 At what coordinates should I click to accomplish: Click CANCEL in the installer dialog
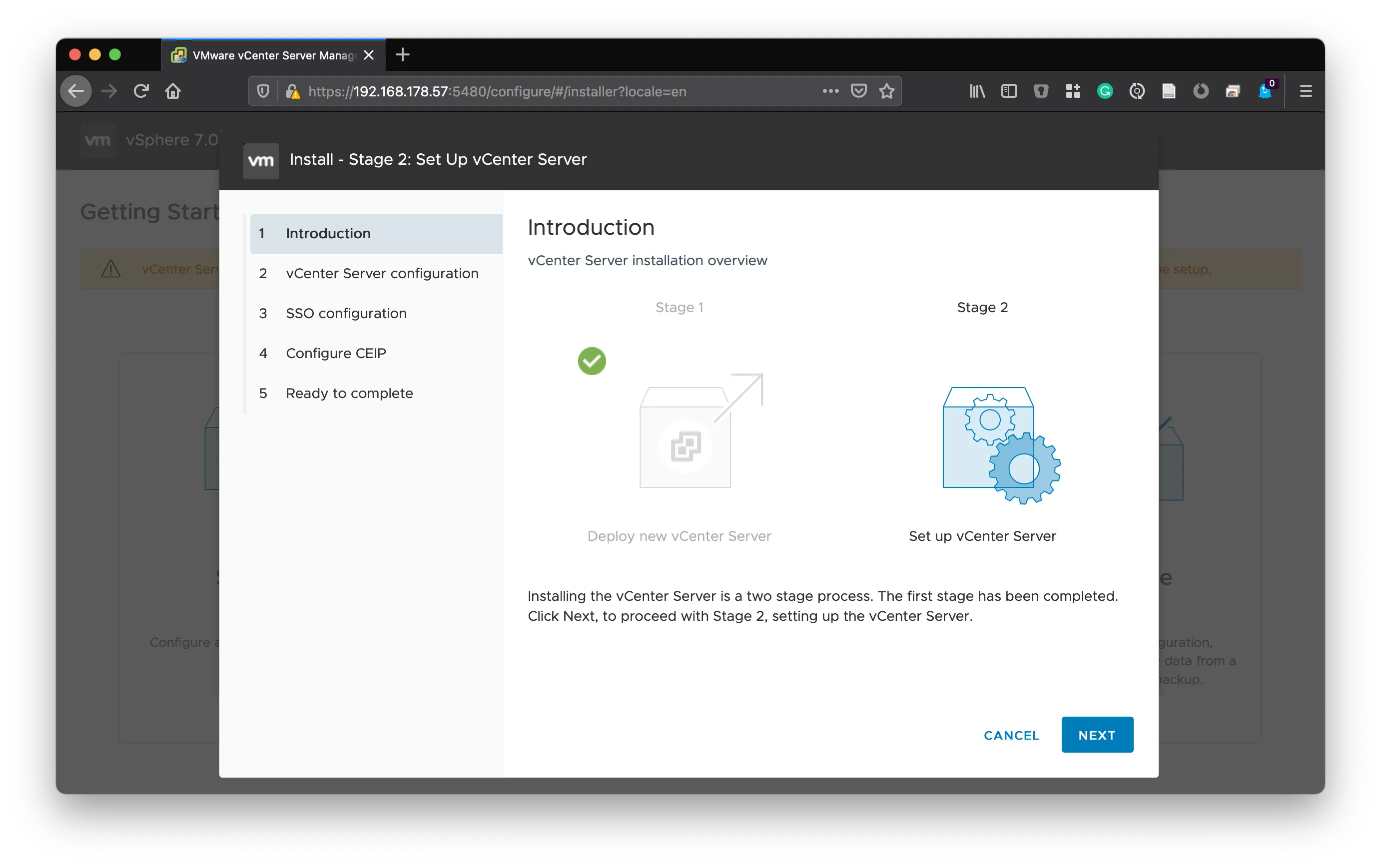click(1011, 735)
